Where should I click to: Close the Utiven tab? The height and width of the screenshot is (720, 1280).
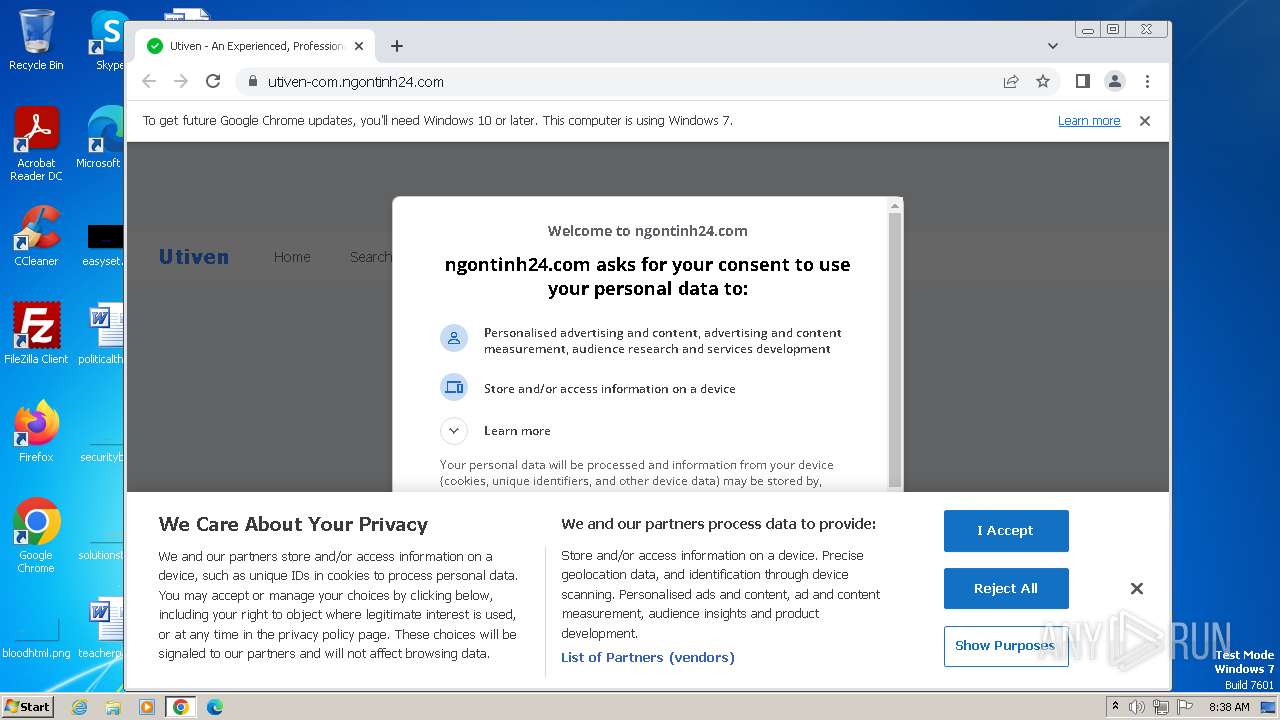[x=359, y=46]
